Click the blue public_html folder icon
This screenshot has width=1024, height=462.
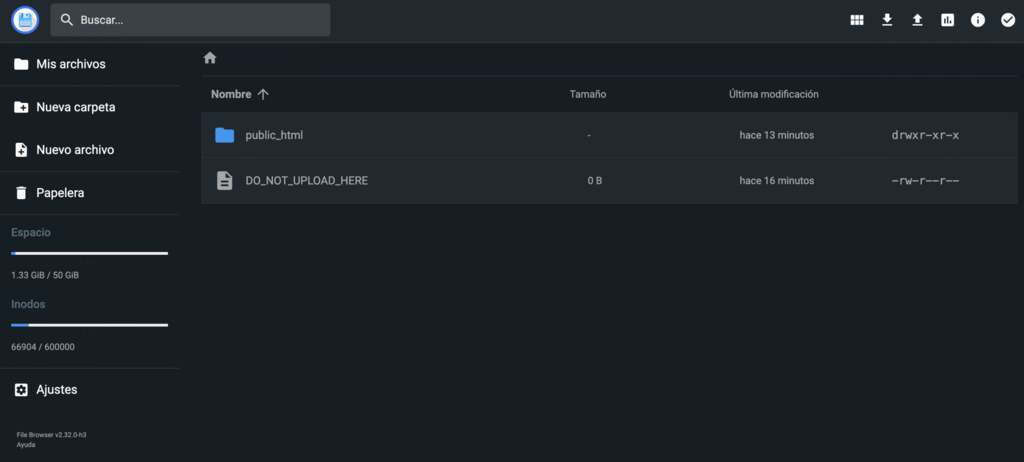point(225,135)
